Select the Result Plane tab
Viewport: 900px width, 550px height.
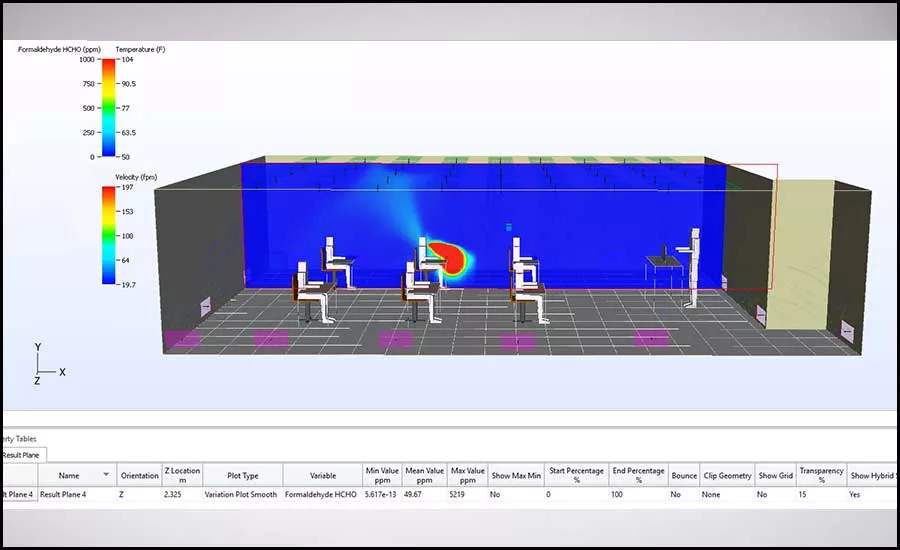(x=22, y=455)
